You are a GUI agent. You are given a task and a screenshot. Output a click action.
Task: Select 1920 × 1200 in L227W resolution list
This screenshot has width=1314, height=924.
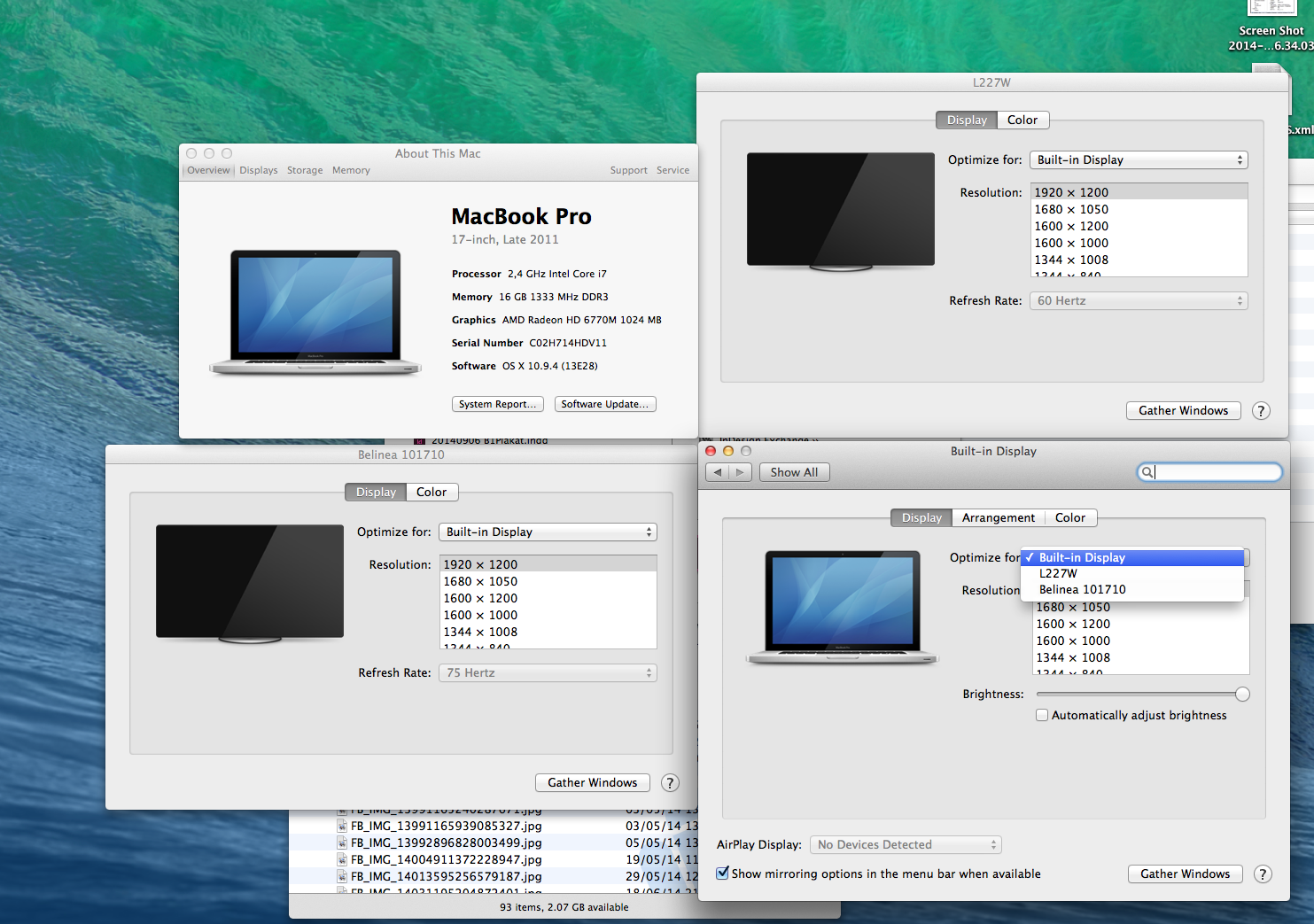point(1139,192)
